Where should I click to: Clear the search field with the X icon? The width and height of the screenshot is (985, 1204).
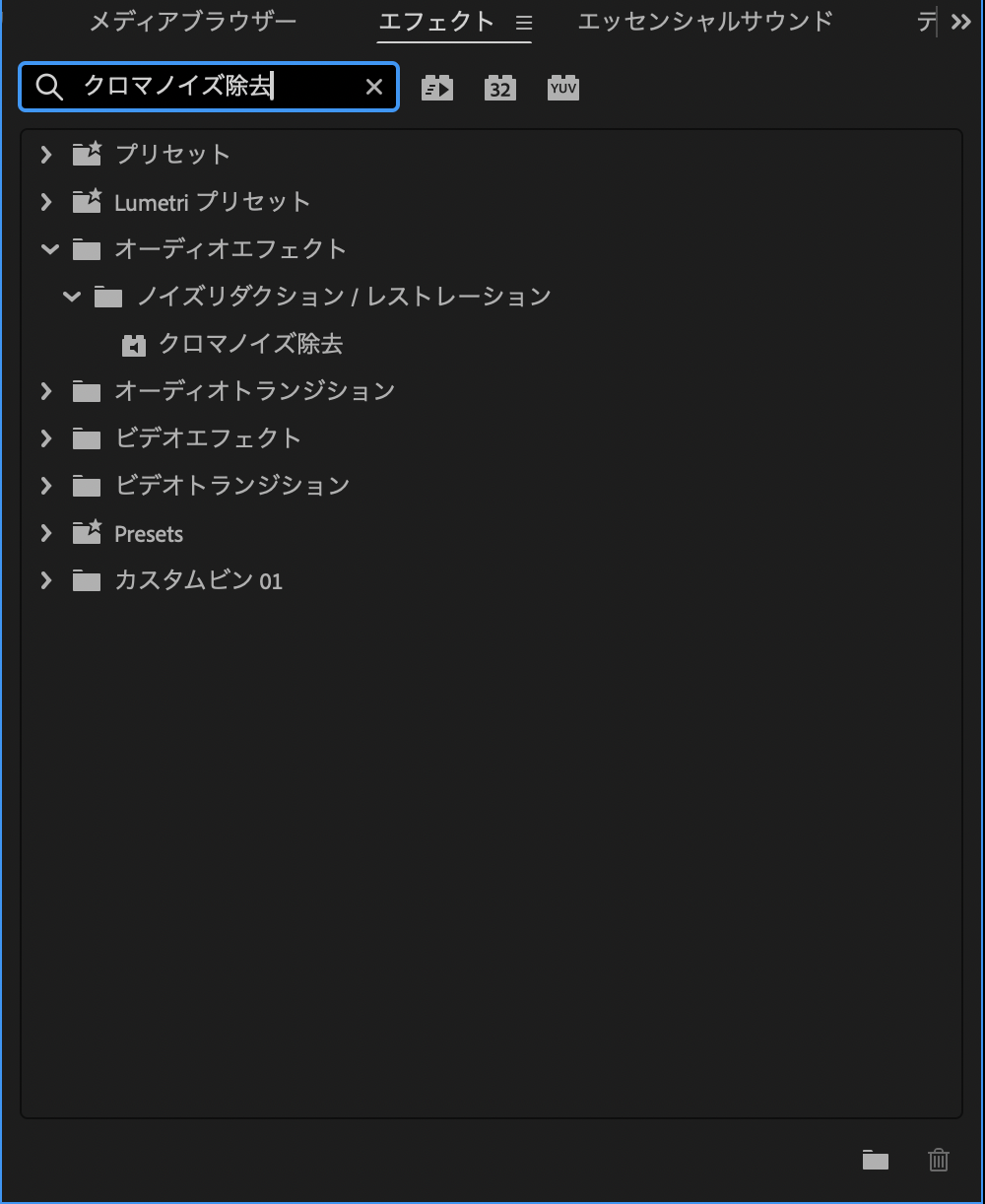374,88
